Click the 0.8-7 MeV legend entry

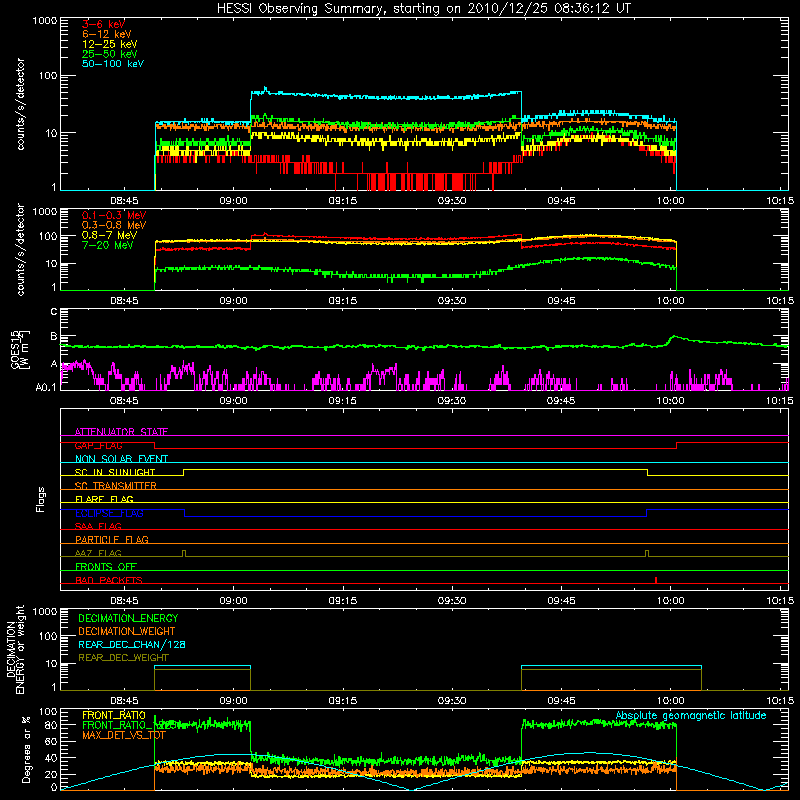109,235
